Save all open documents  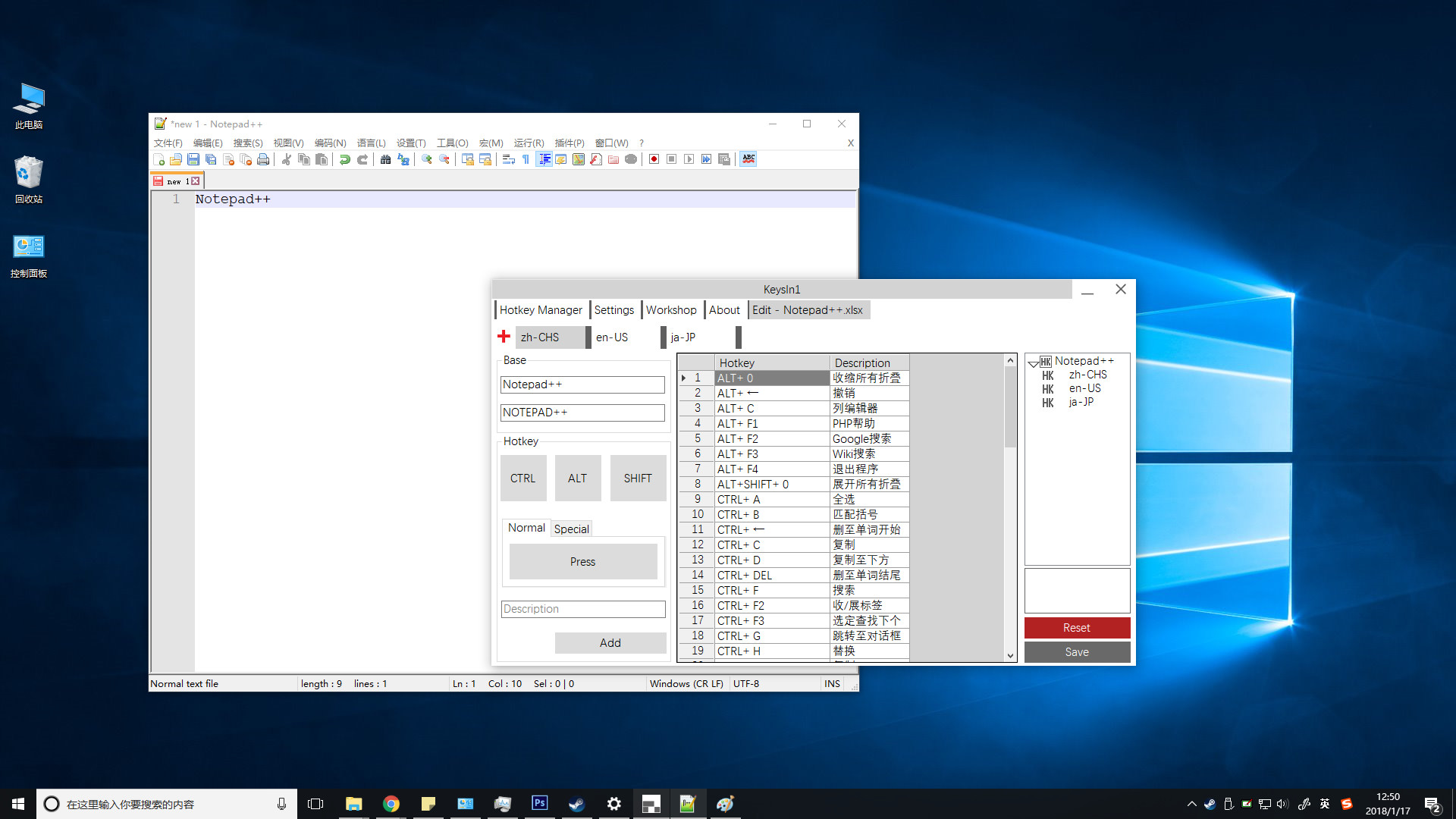tap(210, 159)
